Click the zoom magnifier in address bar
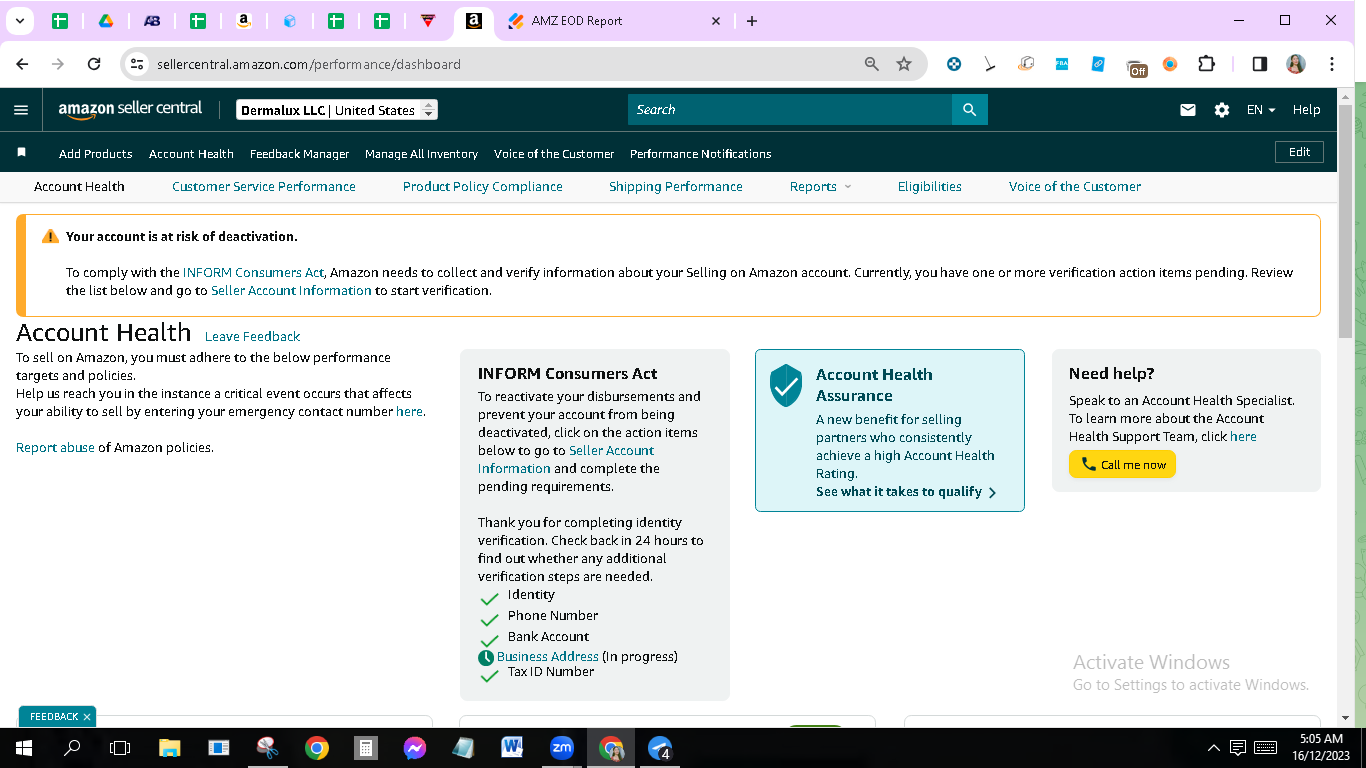The height and width of the screenshot is (768, 1366). [872, 64]
